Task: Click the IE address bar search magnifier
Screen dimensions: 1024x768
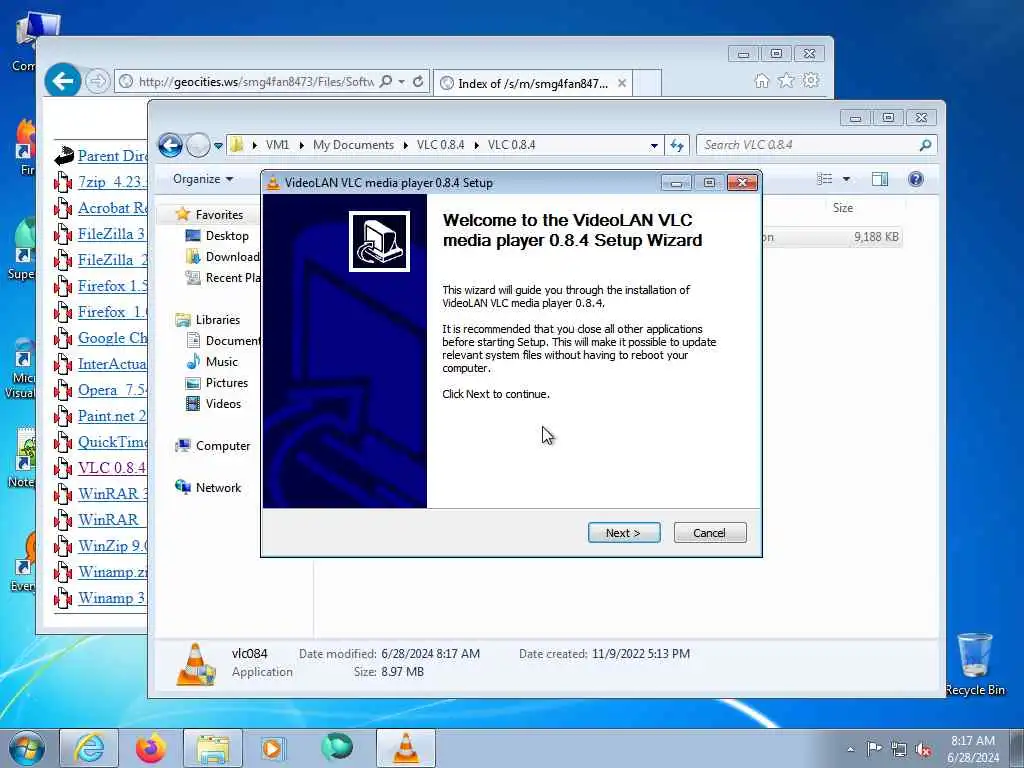Action: tap(386, 82)
